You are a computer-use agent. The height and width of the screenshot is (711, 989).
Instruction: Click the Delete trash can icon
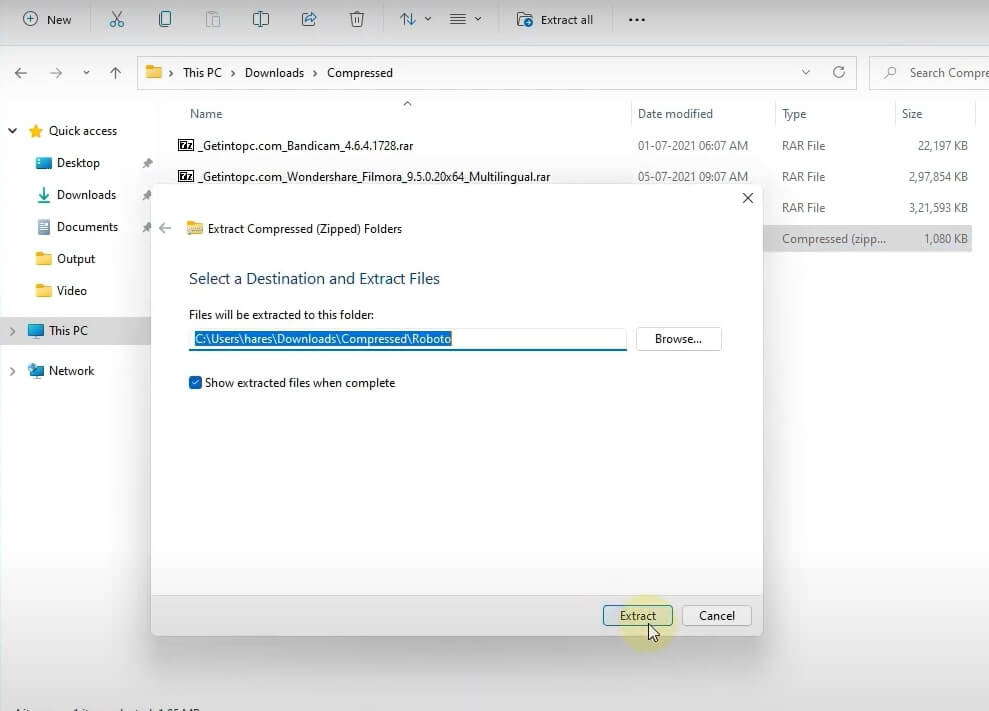coord(357,19)
